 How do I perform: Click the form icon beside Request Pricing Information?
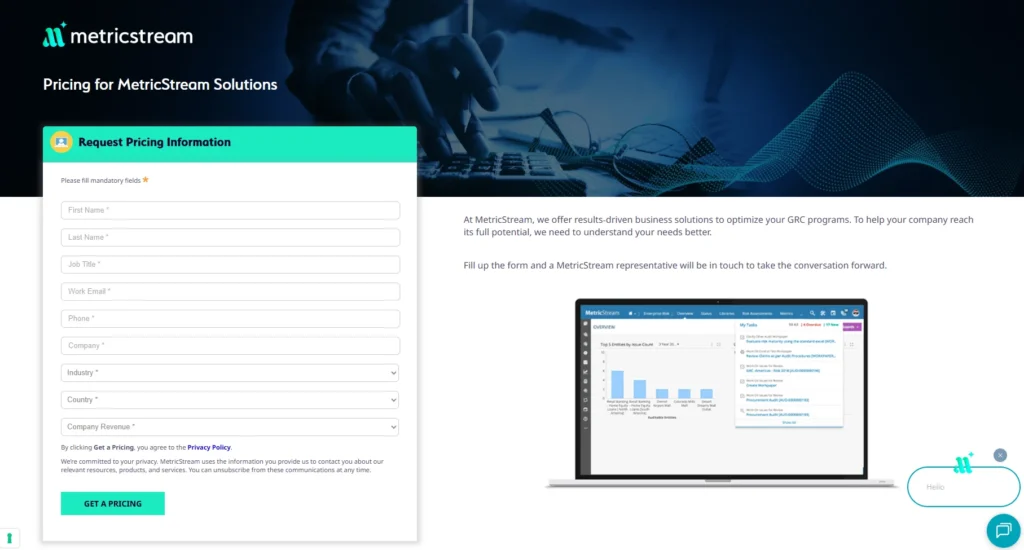tap(61, 143)
